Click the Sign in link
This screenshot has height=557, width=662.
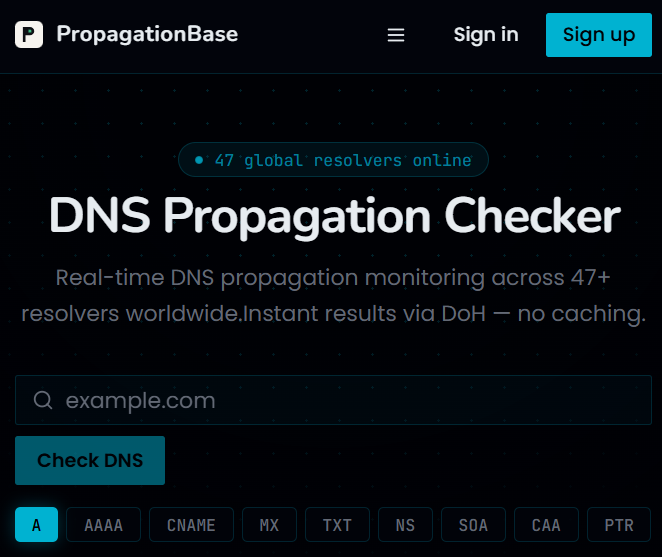pyautogui.click(x=486, y=35)
